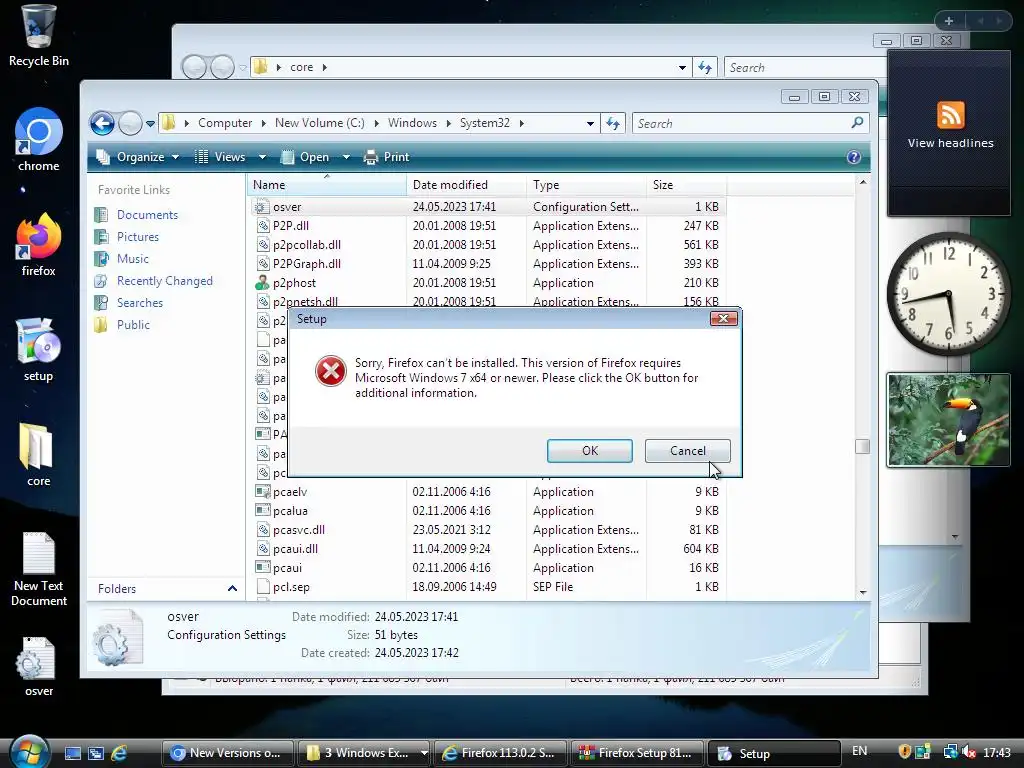The image size is (1024, 768).
Task: Select the New Text Document desktop icon
Action: pyautogui.click(x=38, y=568)
